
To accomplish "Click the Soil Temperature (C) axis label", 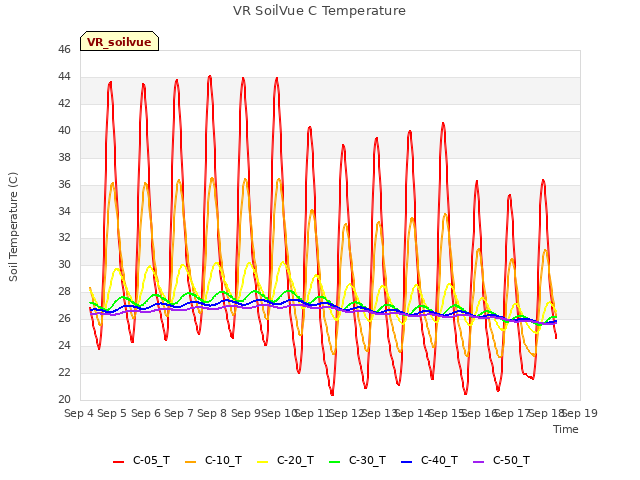I will point(13,227).
